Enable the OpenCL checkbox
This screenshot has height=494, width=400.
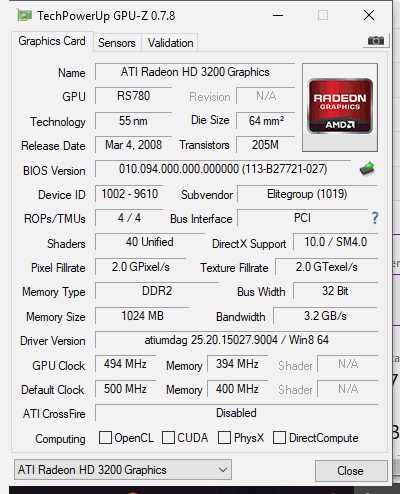click(x=105, y=437)
